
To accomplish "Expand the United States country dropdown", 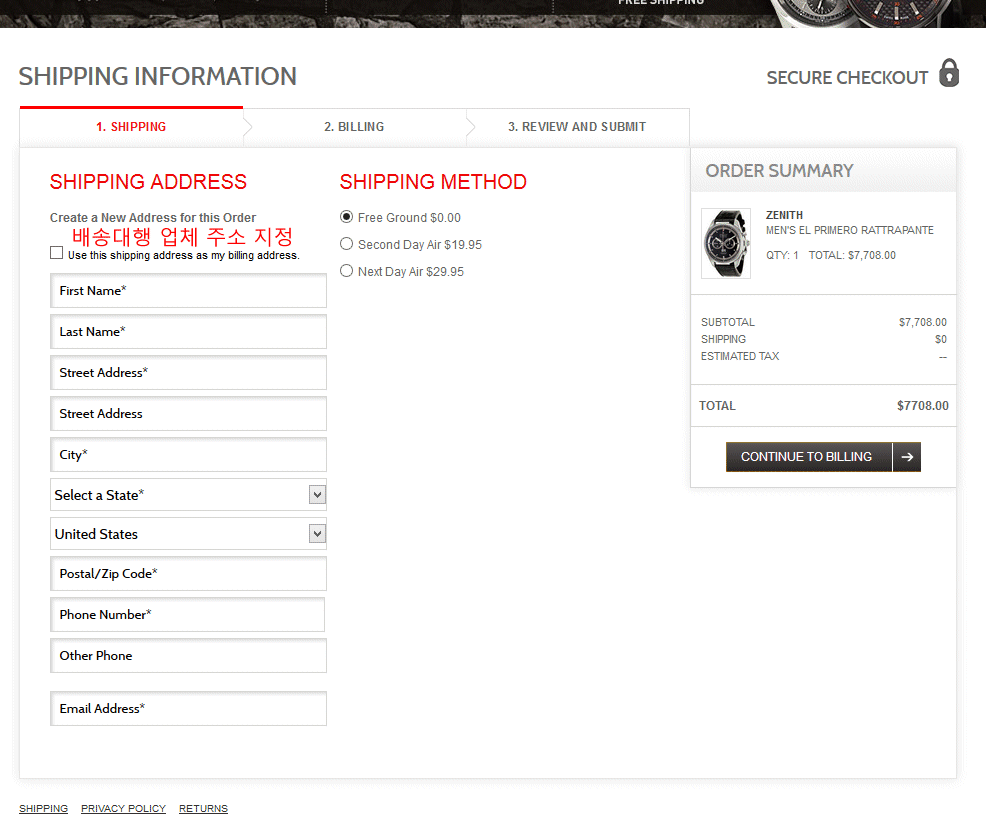I will [188, 534].
